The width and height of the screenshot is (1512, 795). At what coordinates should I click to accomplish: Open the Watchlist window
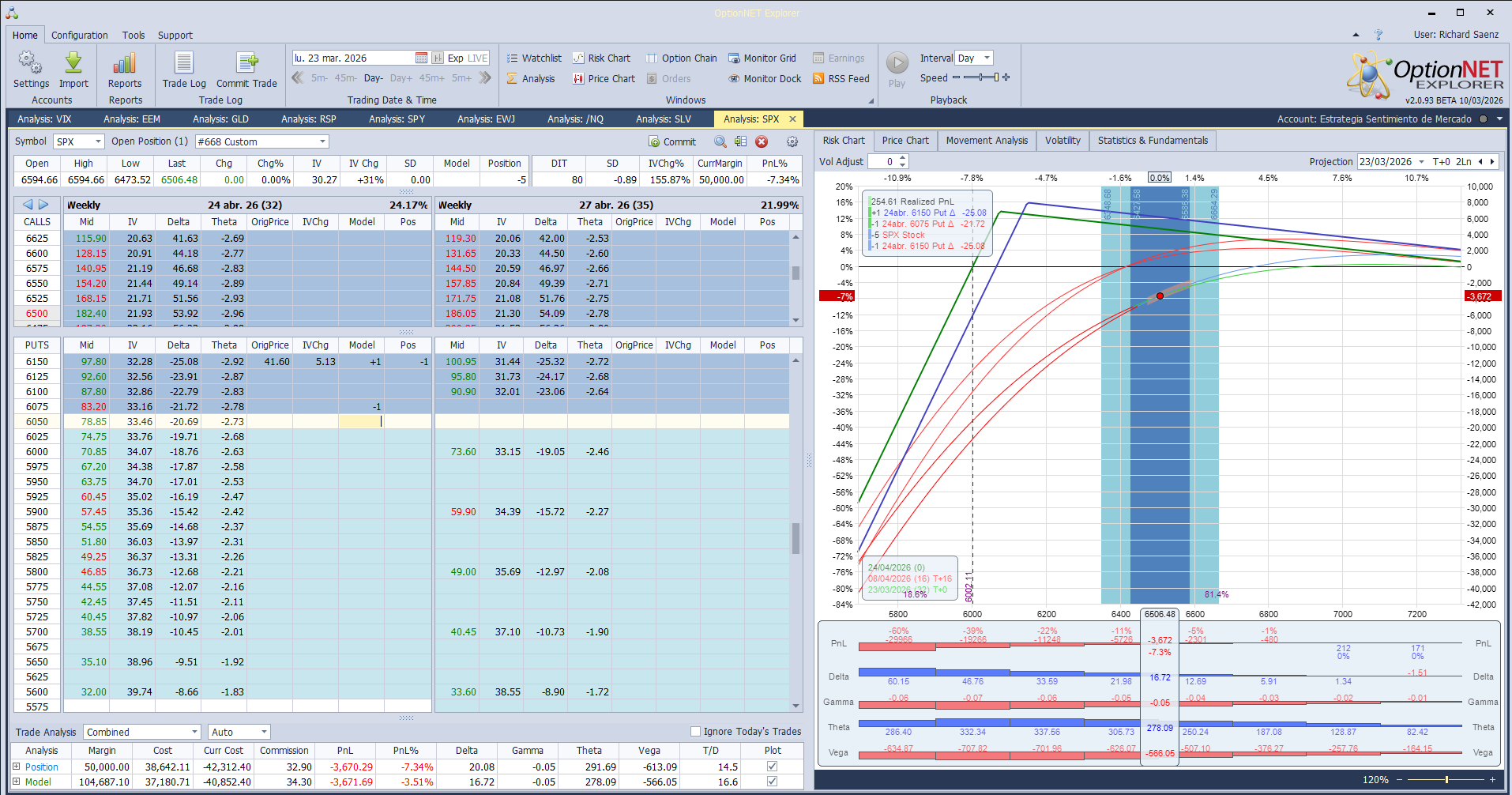534,58
